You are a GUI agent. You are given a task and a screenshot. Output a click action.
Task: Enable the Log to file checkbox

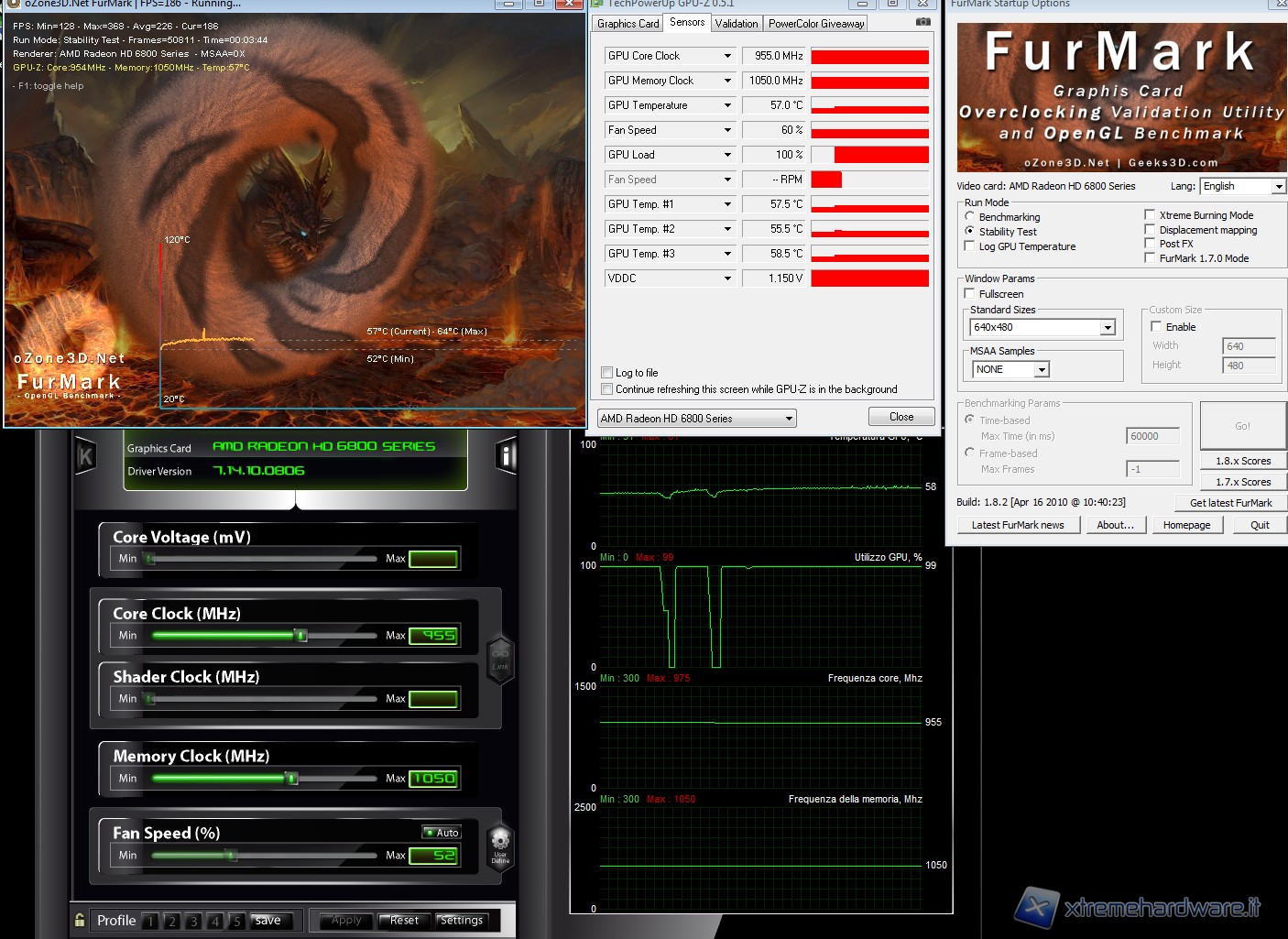(x=606, y=373)
